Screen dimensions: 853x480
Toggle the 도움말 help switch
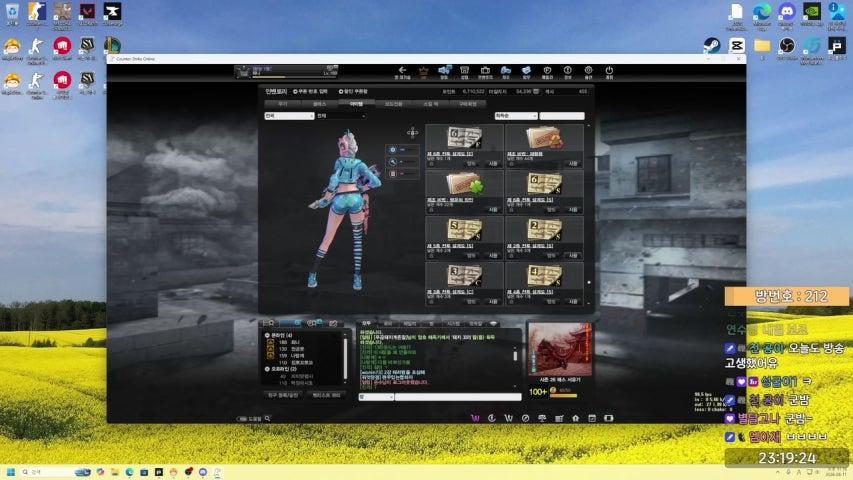point(242,419)
